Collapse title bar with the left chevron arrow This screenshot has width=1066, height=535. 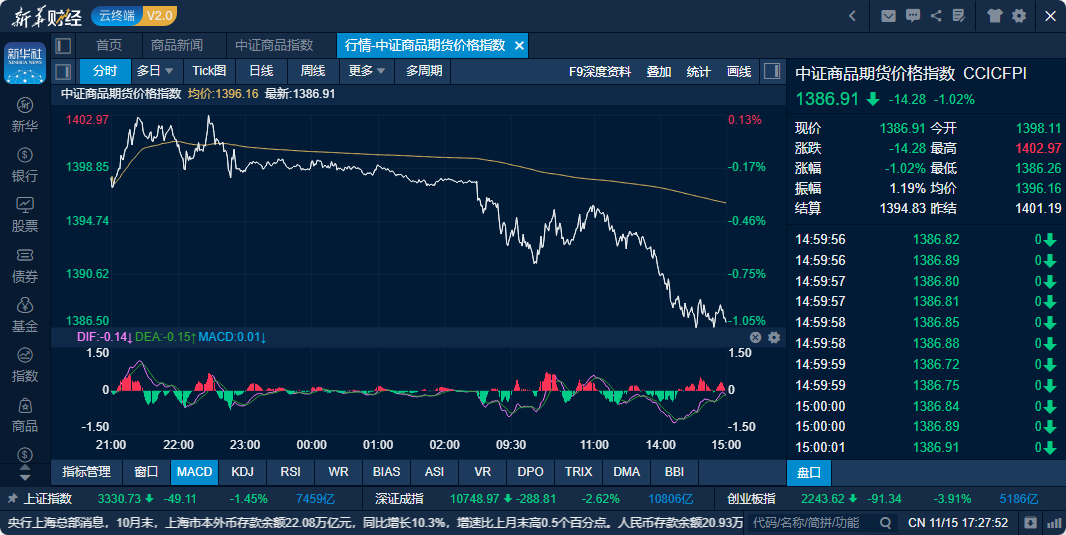(852, 16)
